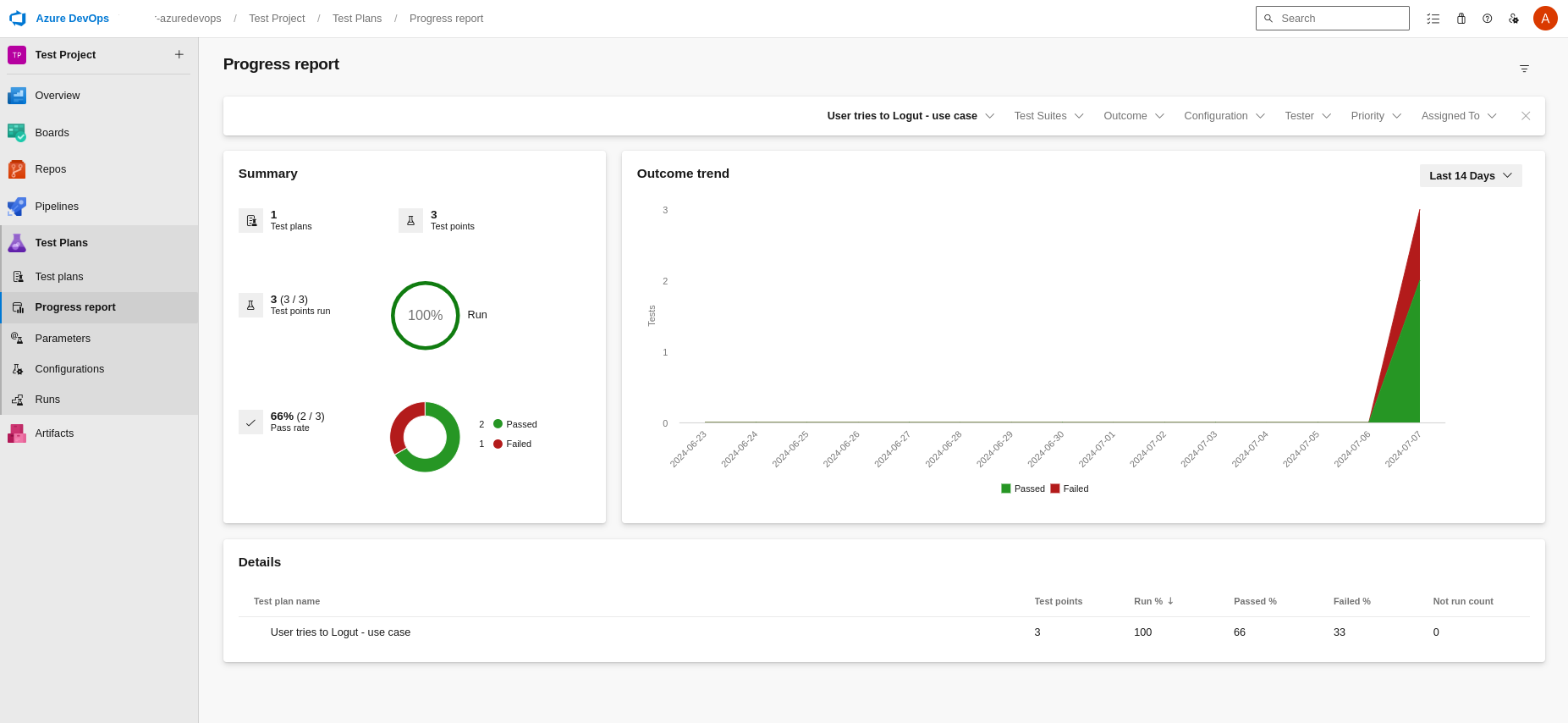Toggle the filter bar icon
The height and width of the screenshot is (723, 1568).
coord(1524,69)
